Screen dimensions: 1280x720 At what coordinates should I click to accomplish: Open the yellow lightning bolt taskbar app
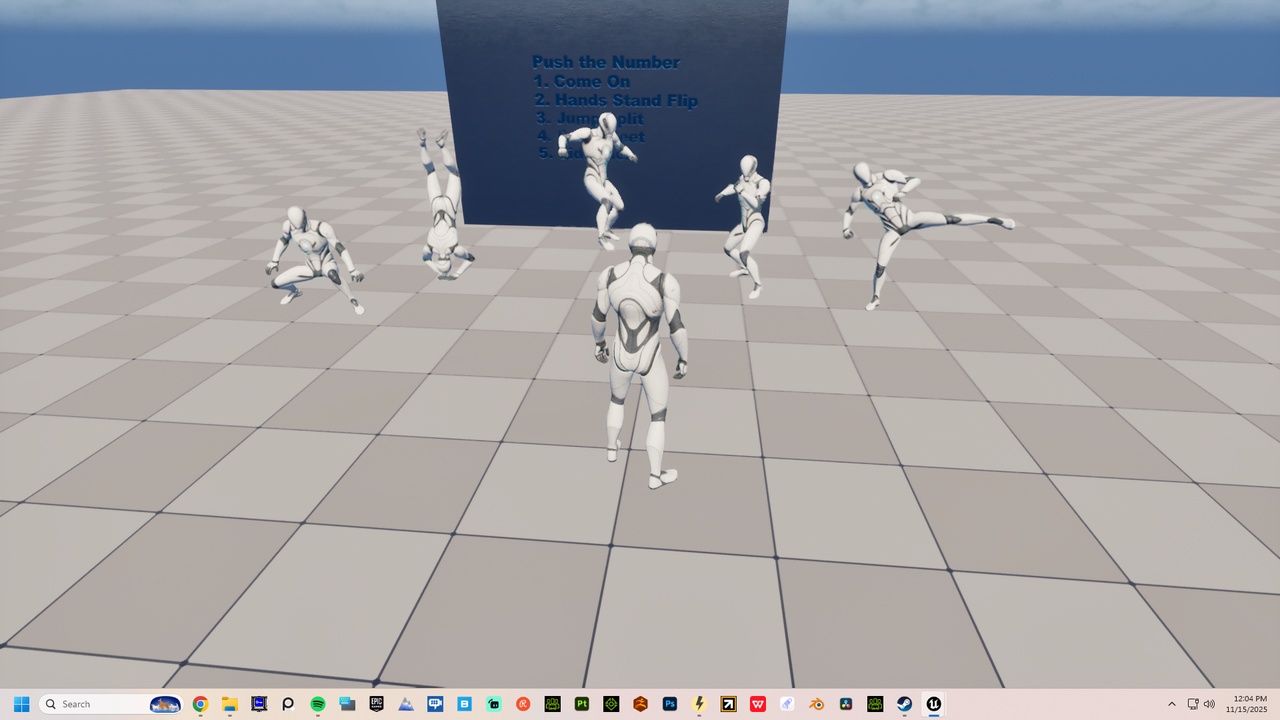click(x=699, y=704)
